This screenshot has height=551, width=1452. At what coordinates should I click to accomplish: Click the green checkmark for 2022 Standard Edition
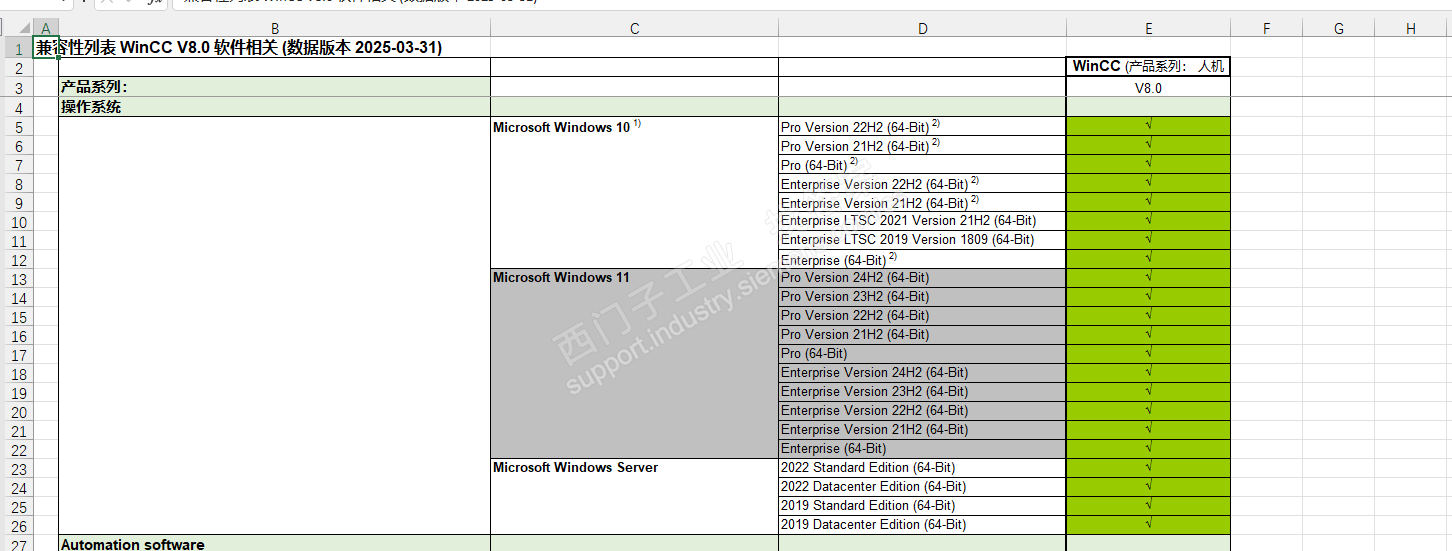click(1148, 468)
